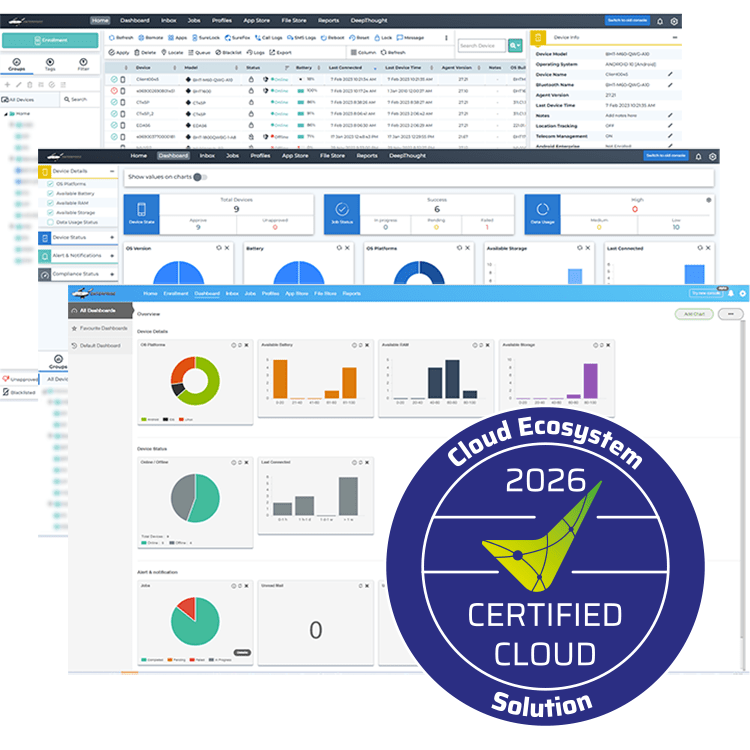Click into the Search Device field

point(480,45)
